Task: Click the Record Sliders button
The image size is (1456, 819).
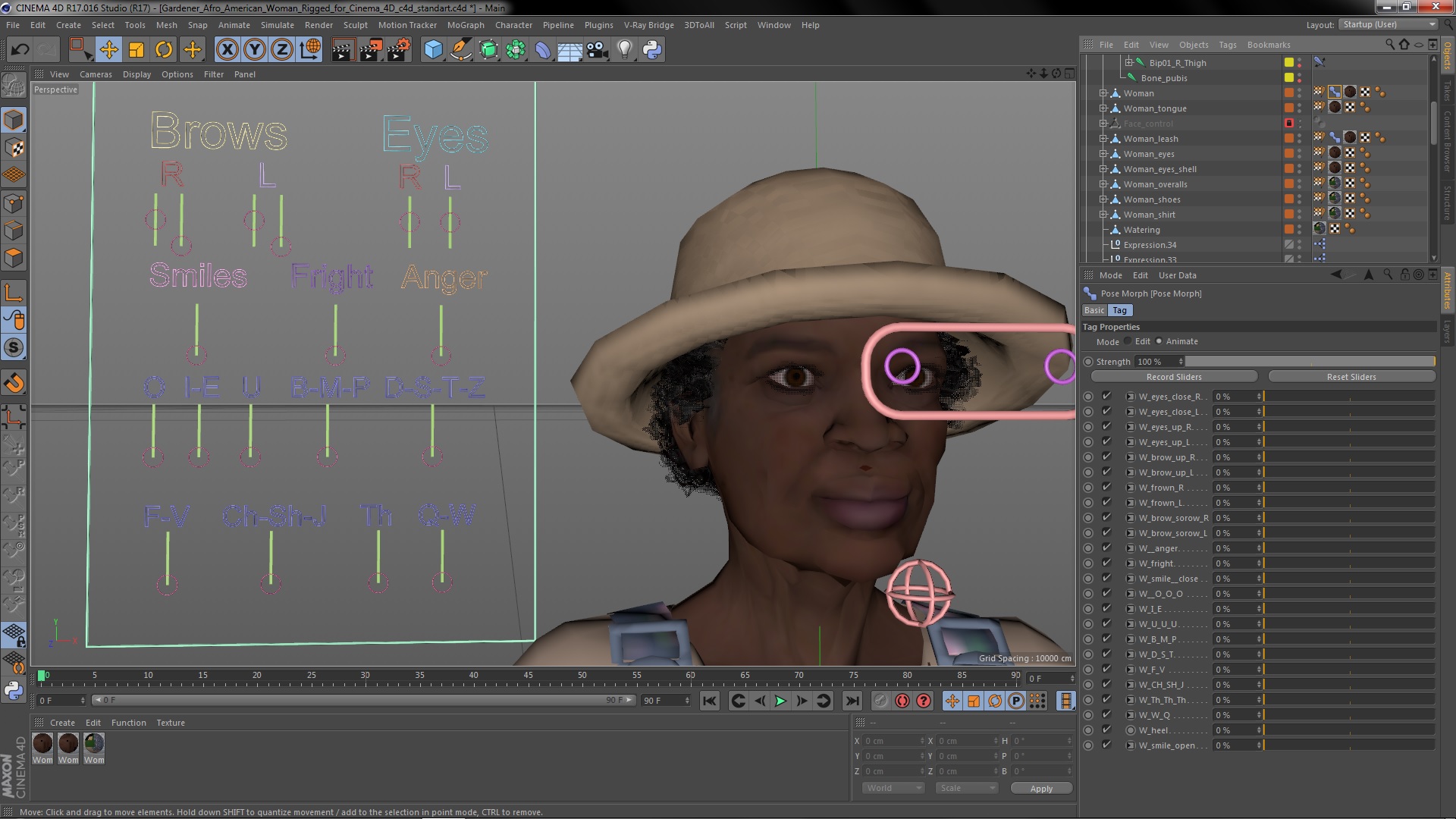Action: [1174, 377]
